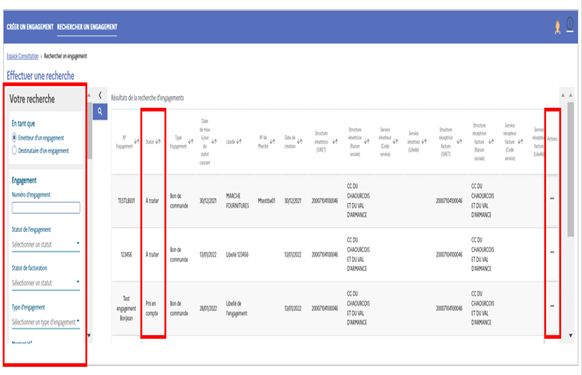Viewport: 582px width, 375px height.
Task: Select Destinataire d'un engagement radio button
Action: pyautogui.click(x=14, y=150)
